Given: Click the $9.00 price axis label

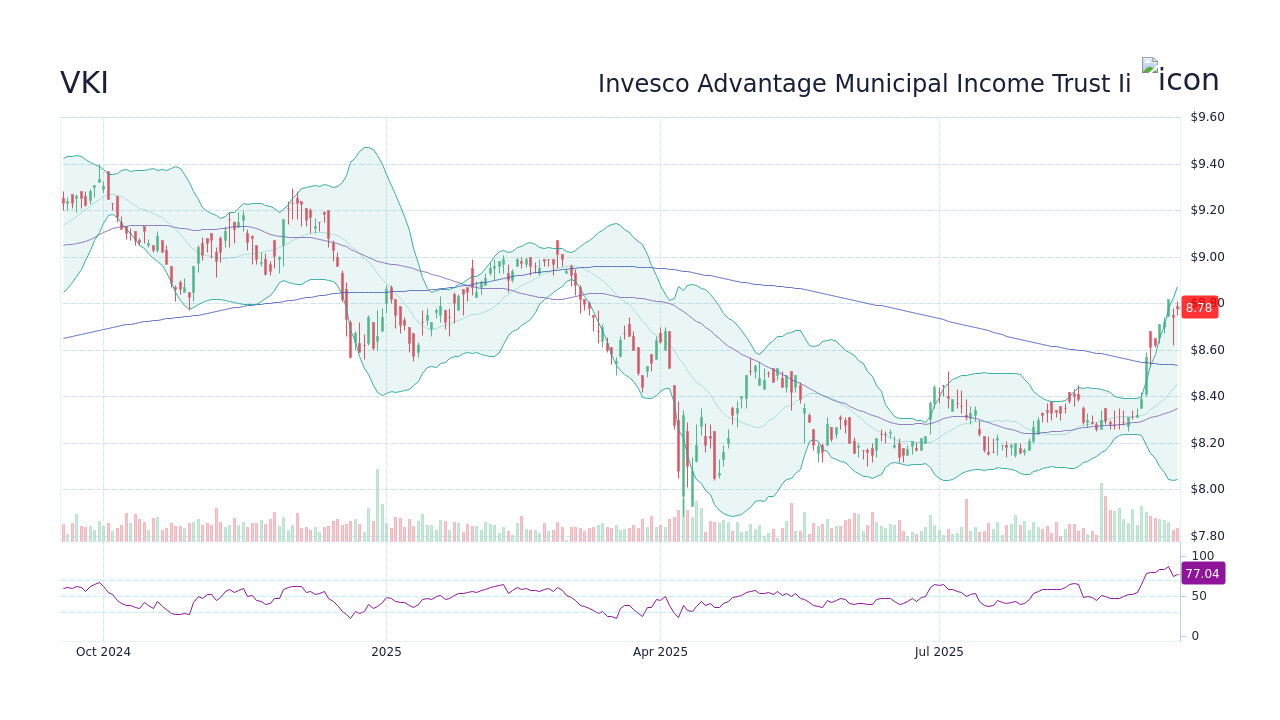Looking at the screenshot, I should click(1207, 257).
